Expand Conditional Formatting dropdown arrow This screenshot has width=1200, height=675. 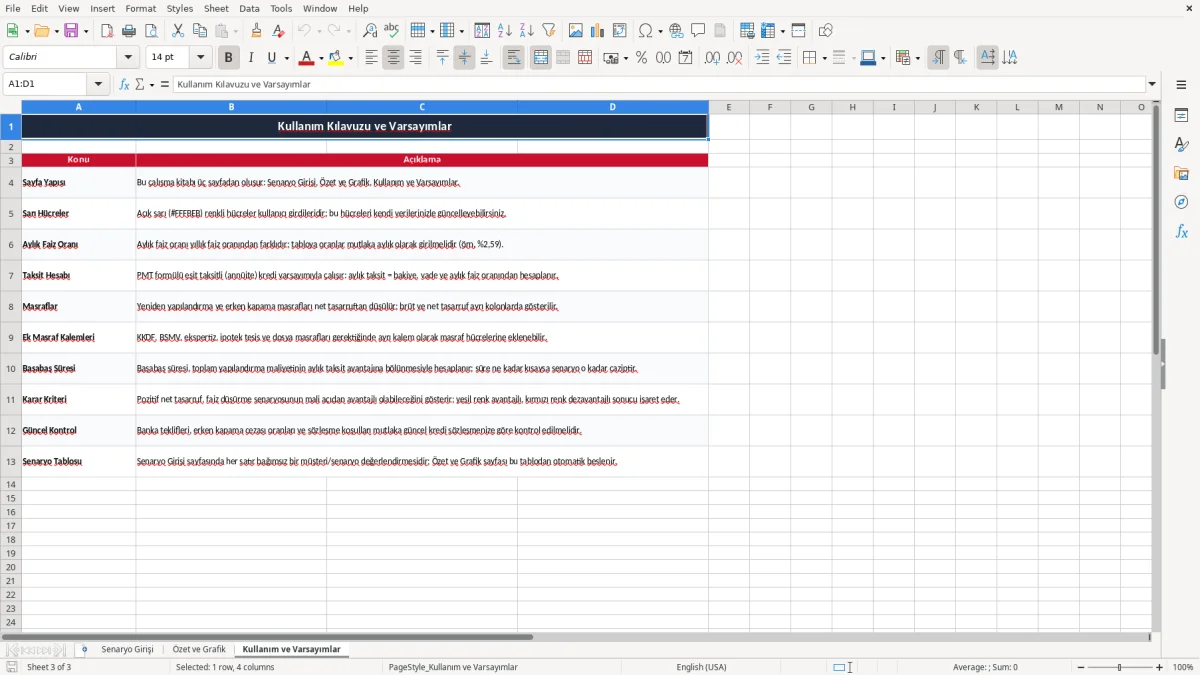pyautogui.click(x=917, y=58)
